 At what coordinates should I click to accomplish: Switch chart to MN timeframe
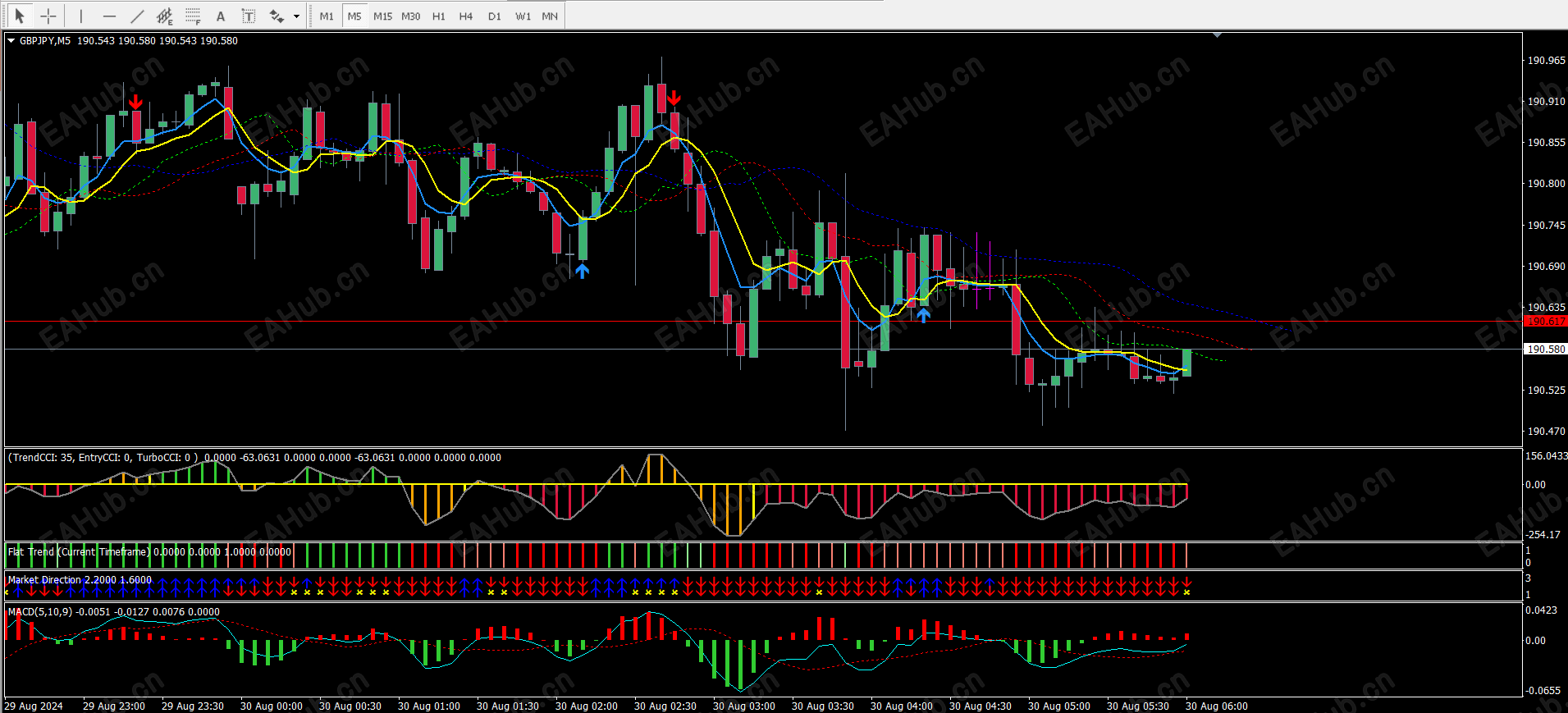tap(550, 16)
